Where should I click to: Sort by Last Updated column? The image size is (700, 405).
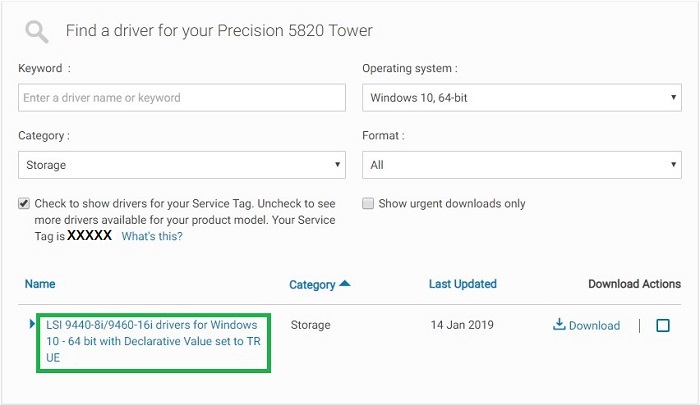[x=463, y=284]
